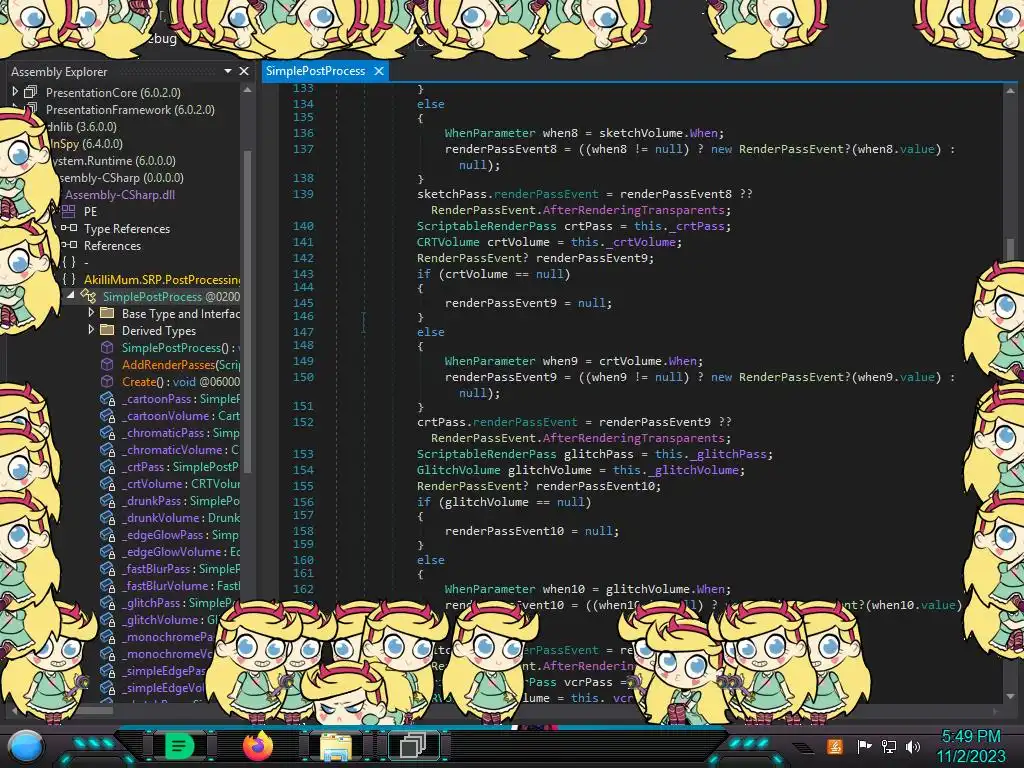Click the _crtPass field icon
This screenshot has height=768, width=1024.
coord(108,466)
